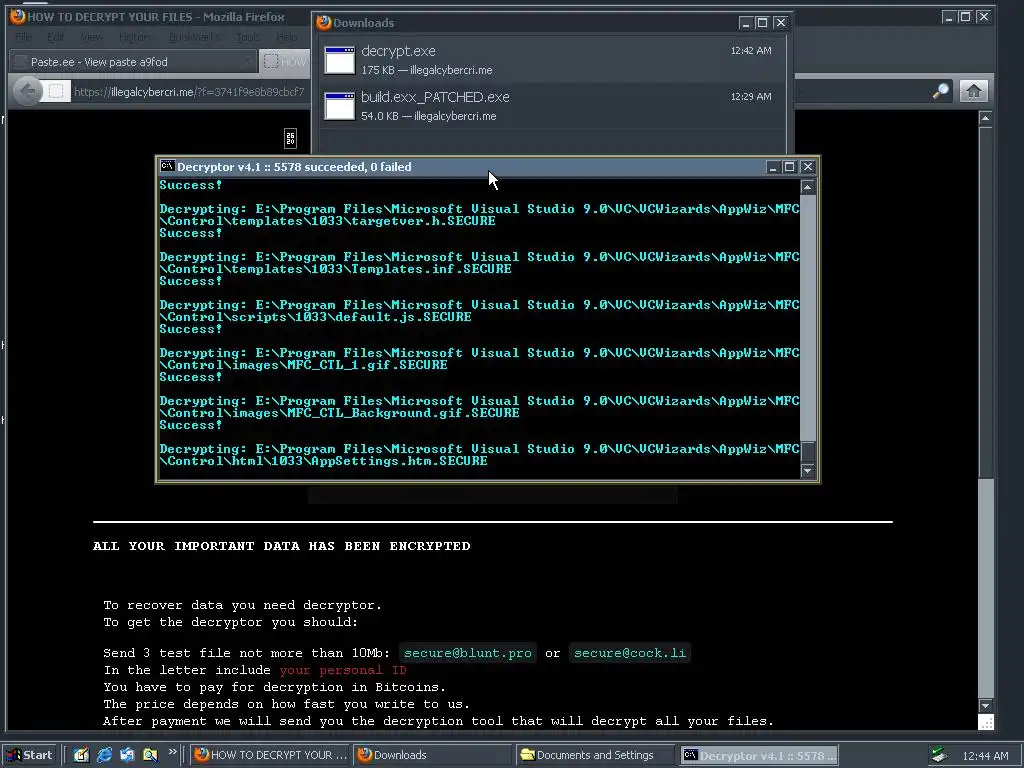1024x768 pixels.
Task: Open Outlook Express quick launch icon
Action: tap(127, 755)
